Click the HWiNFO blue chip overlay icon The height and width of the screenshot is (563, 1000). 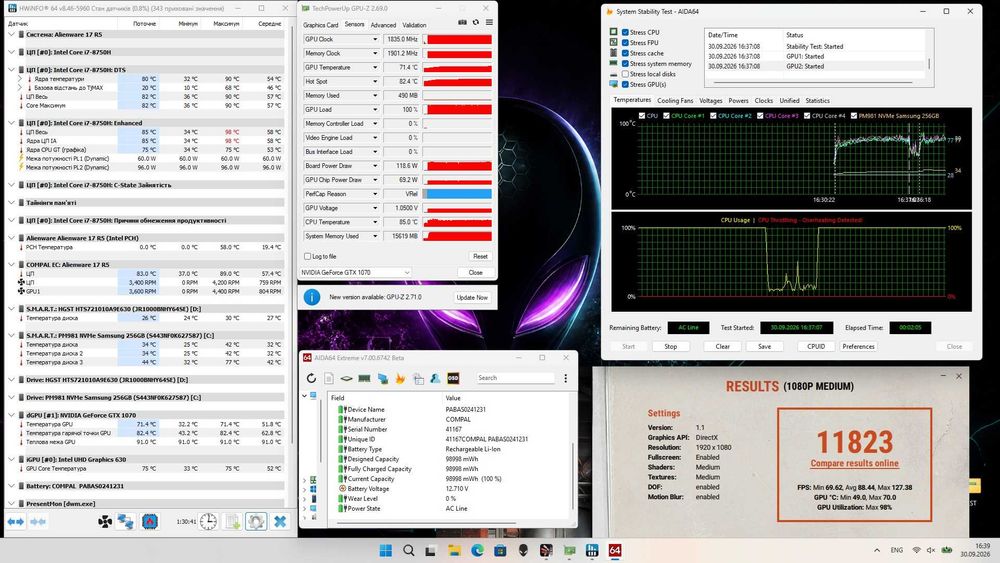pyautogui.click(x=150, y=522)
